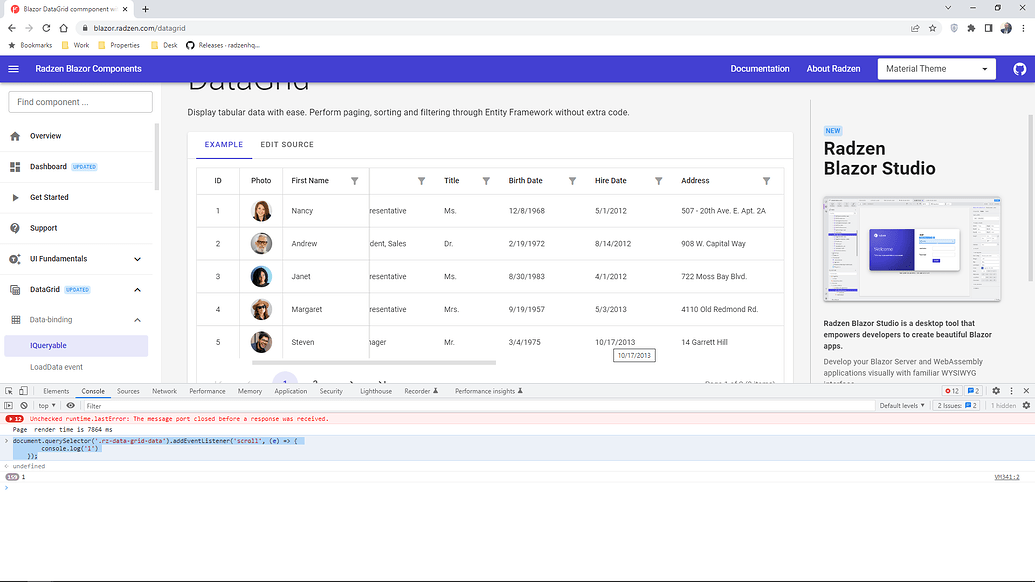Open the console context 'top' dropdown
The width and height of the screenshot is (1035, 582).
point(47,406)
